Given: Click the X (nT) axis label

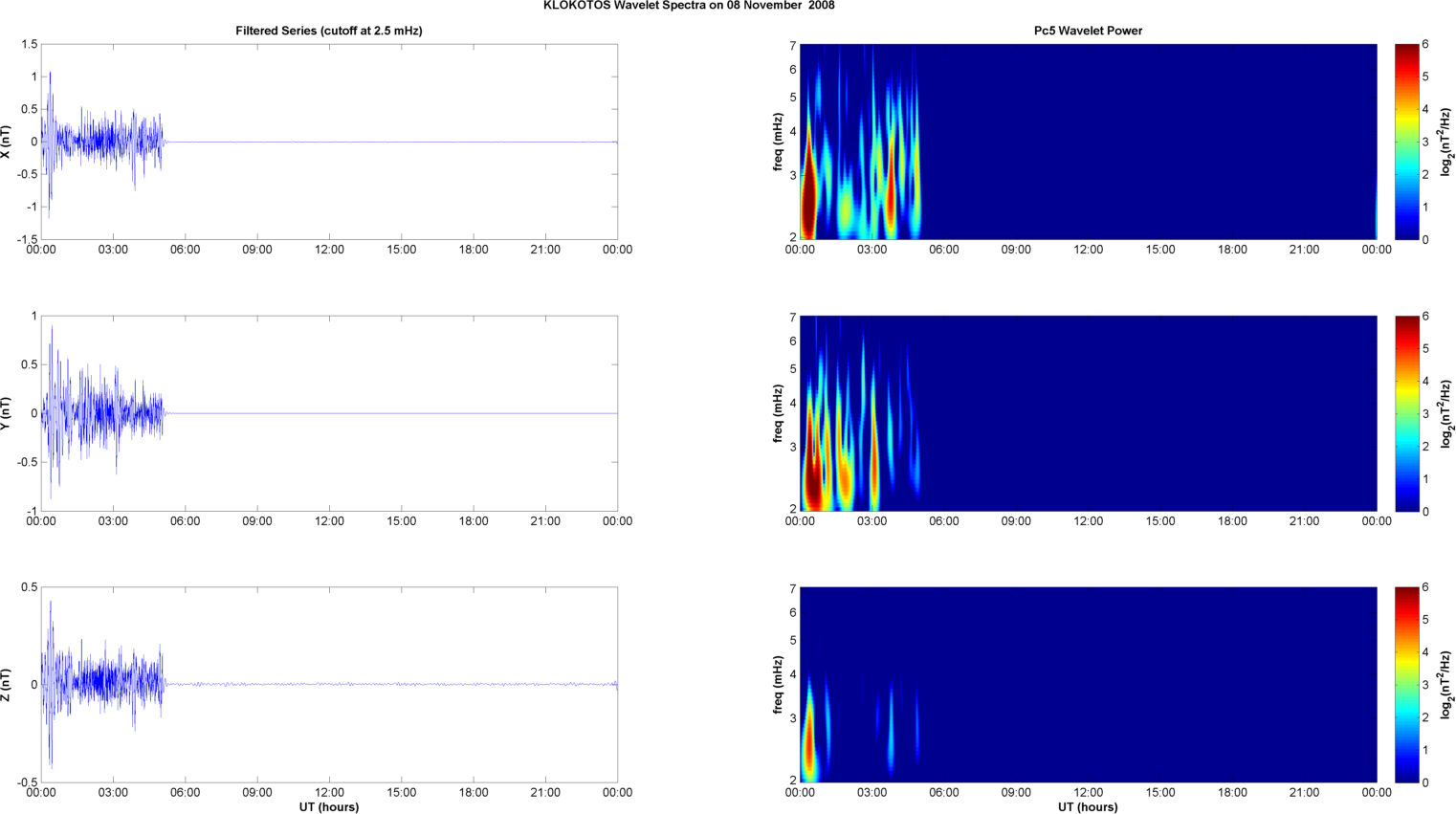Looking at the screenshot, I should point(6,142).
